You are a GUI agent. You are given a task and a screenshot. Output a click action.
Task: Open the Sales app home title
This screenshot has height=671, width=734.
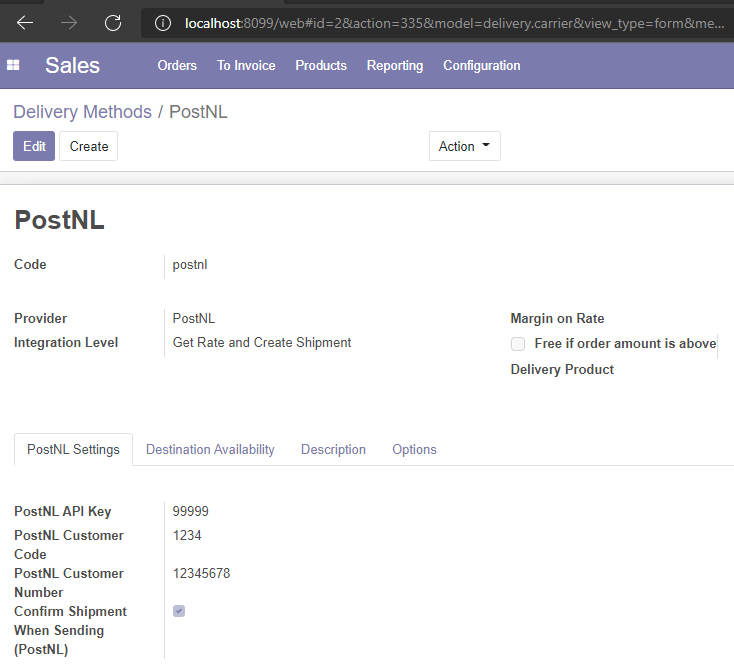(x=73, y=65)
